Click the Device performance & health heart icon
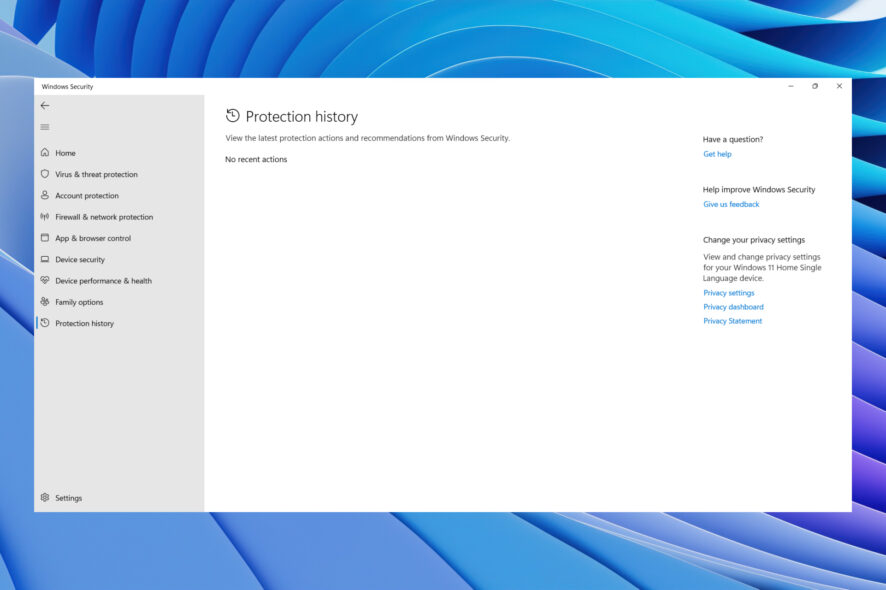The height and width of the screenshot is (590, 886). click(45, 280)
